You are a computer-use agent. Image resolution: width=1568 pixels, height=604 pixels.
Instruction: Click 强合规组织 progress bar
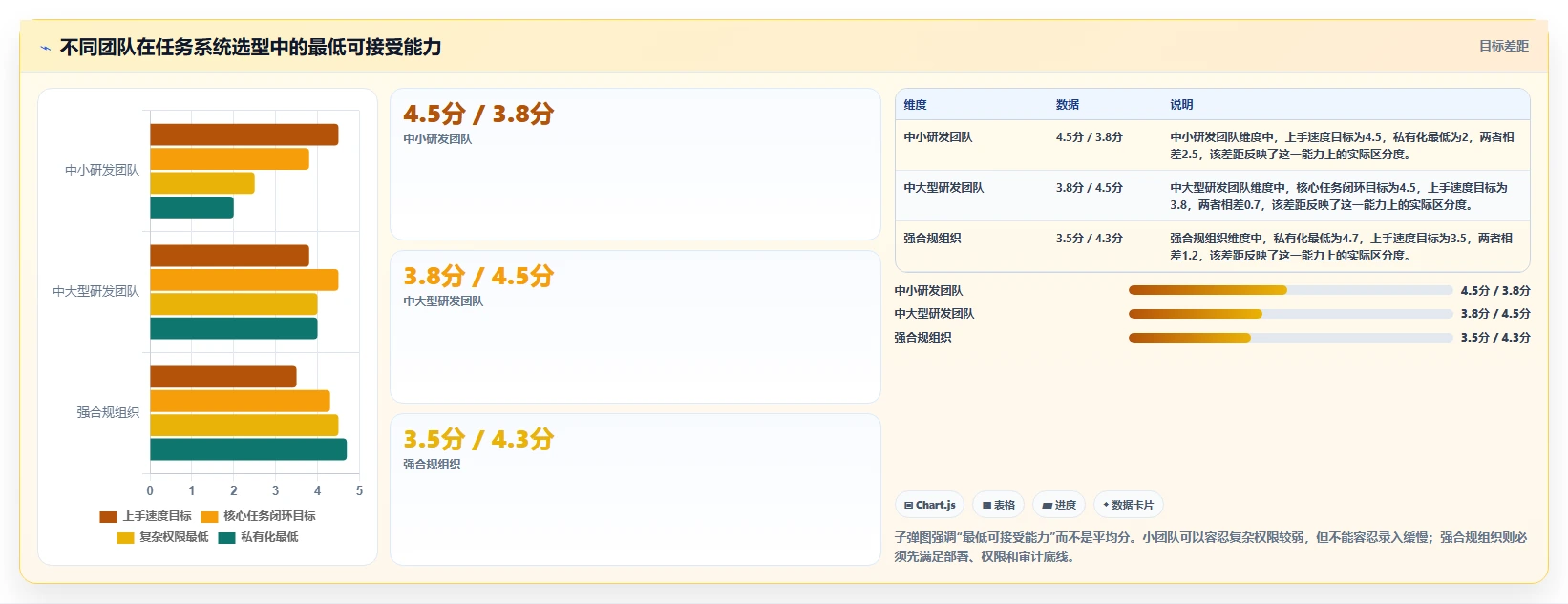pos(1290,338)
